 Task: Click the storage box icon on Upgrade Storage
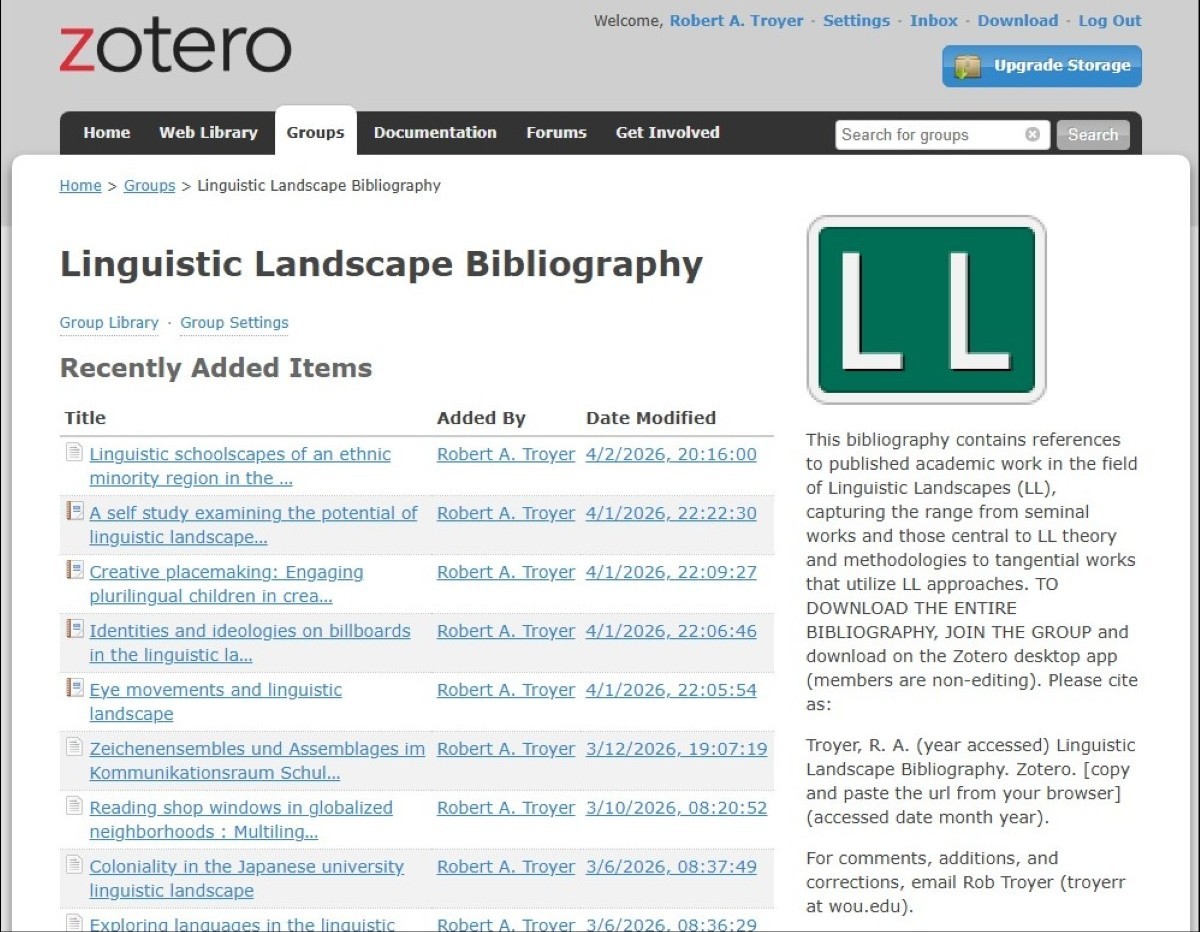tap(968, 66)
